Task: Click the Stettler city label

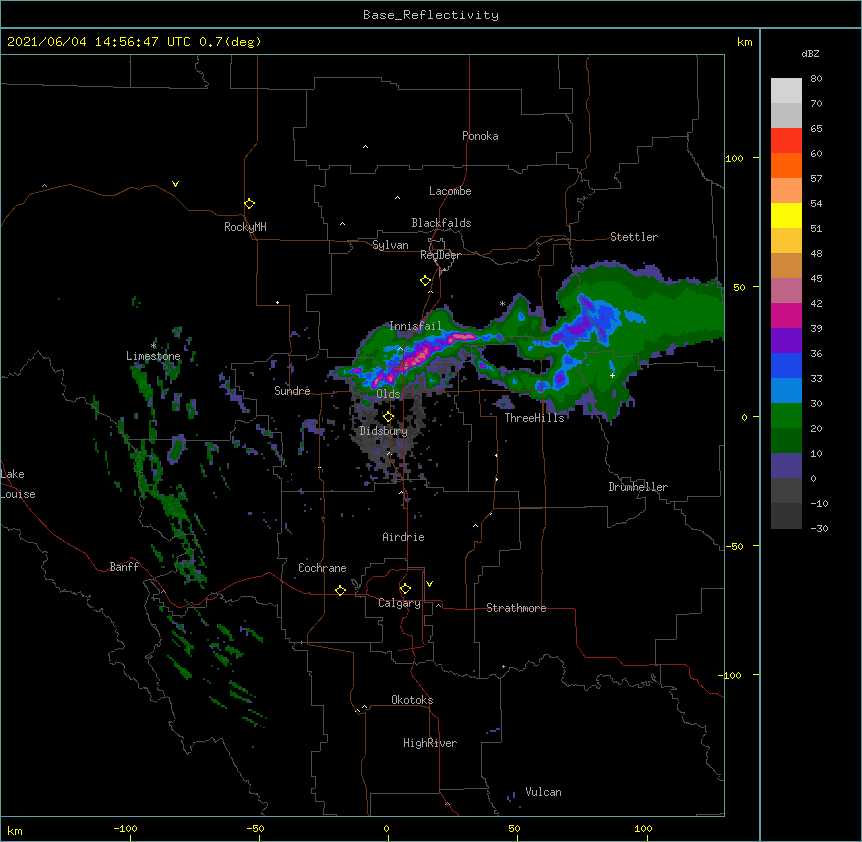Action: pos(633,237)
